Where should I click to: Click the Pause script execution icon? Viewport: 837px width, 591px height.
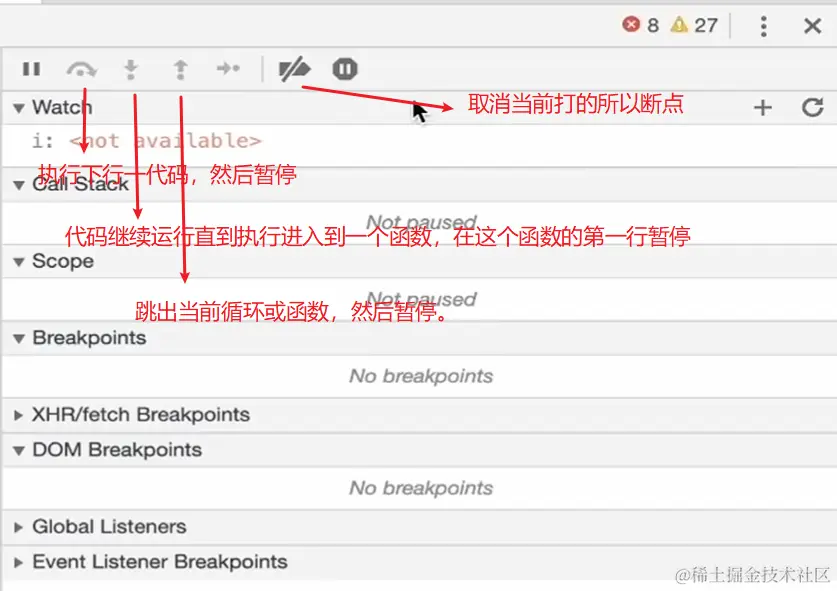[30, 69]
